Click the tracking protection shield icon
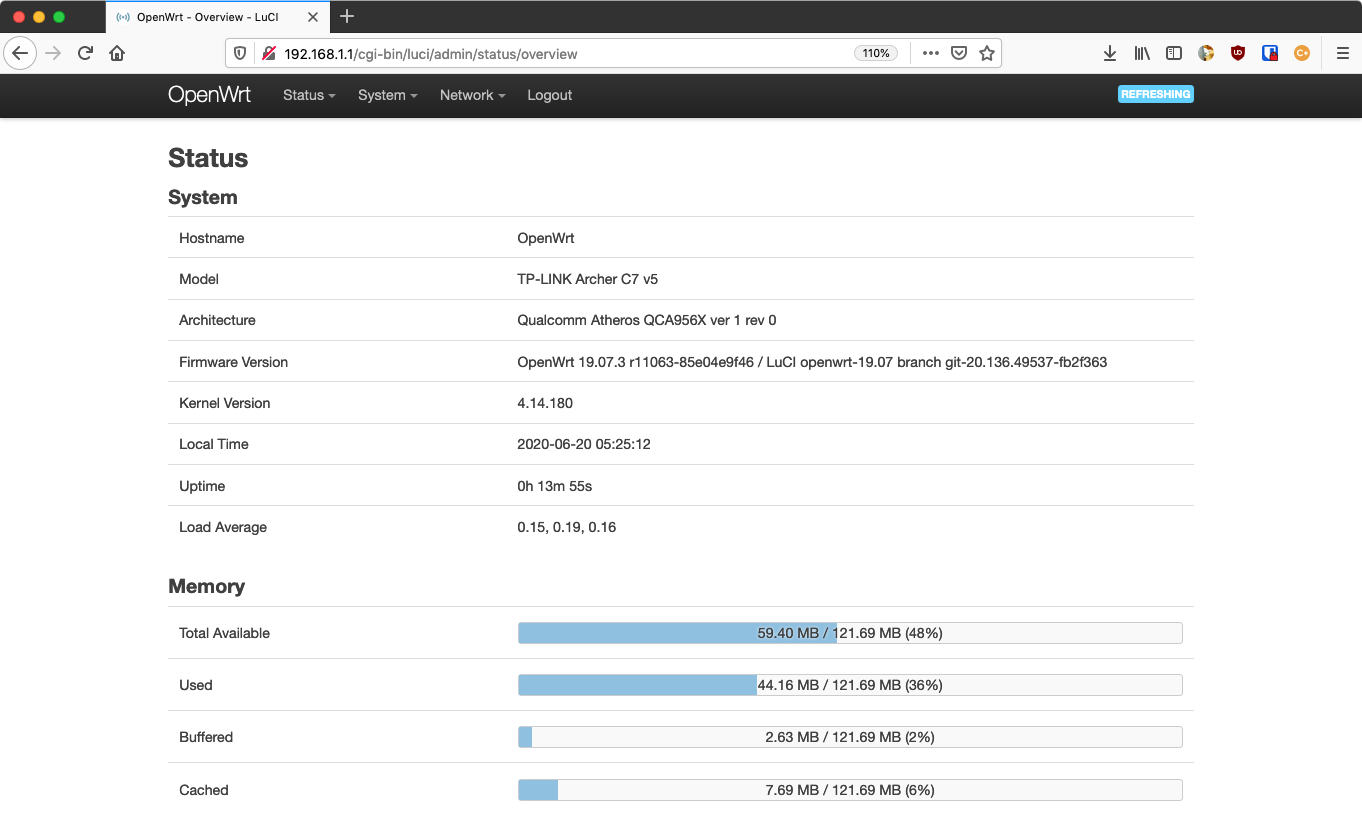Screen dimensions: 1362x838 (240, 54)
